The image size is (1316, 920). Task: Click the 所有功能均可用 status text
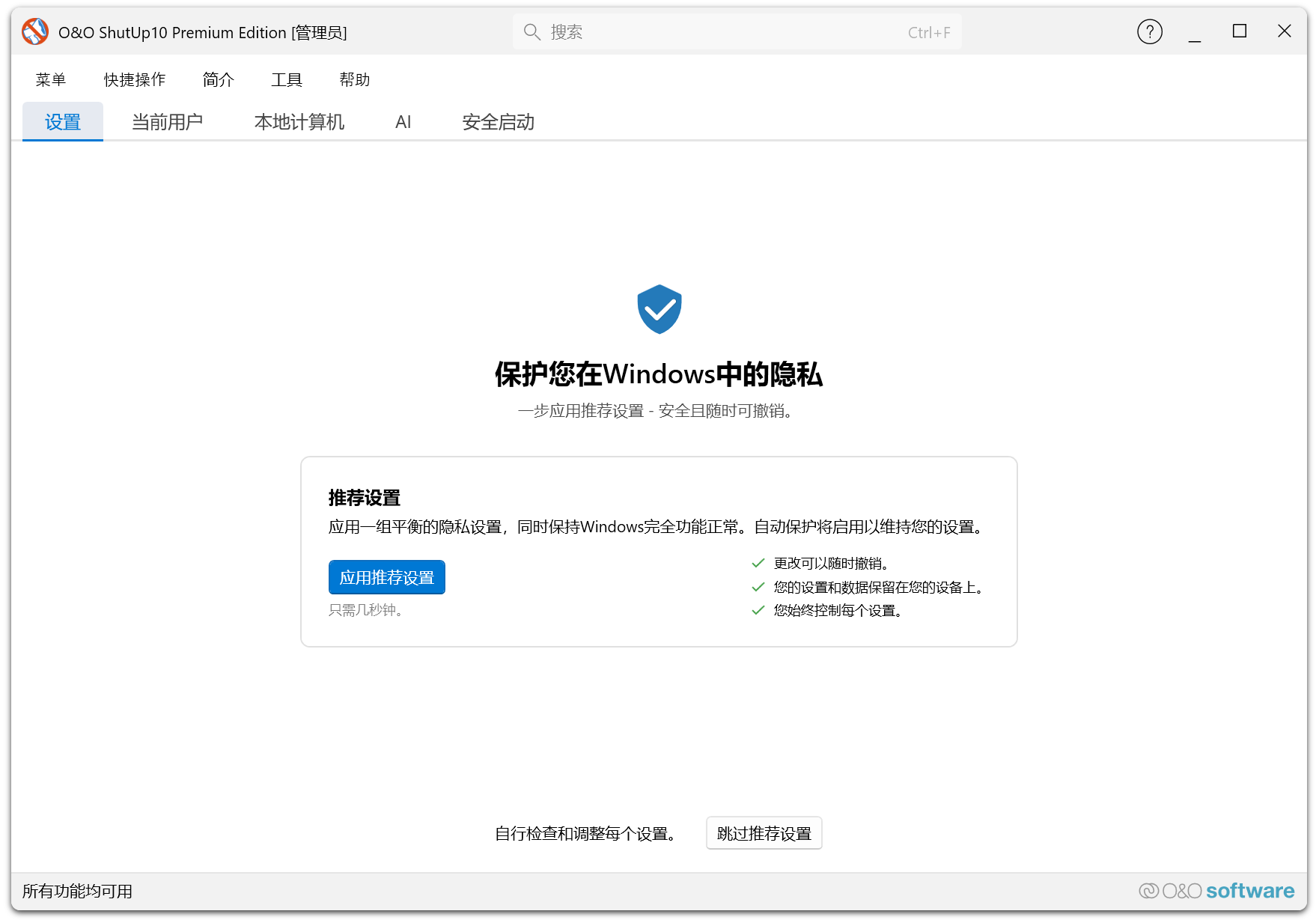pyautogui.click(x=77, y=891)
